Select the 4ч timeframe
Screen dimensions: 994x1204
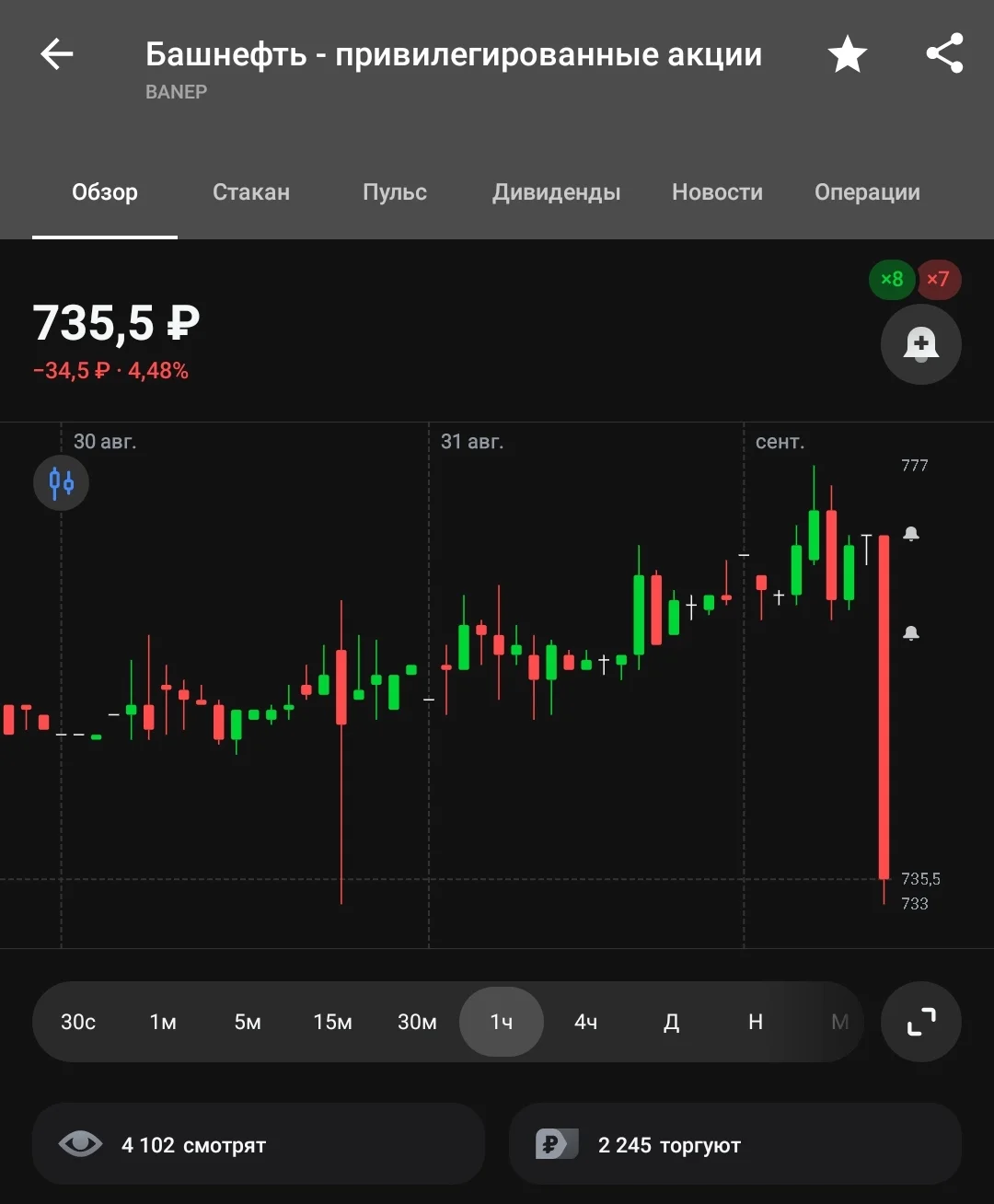(x=586, y=1022)
